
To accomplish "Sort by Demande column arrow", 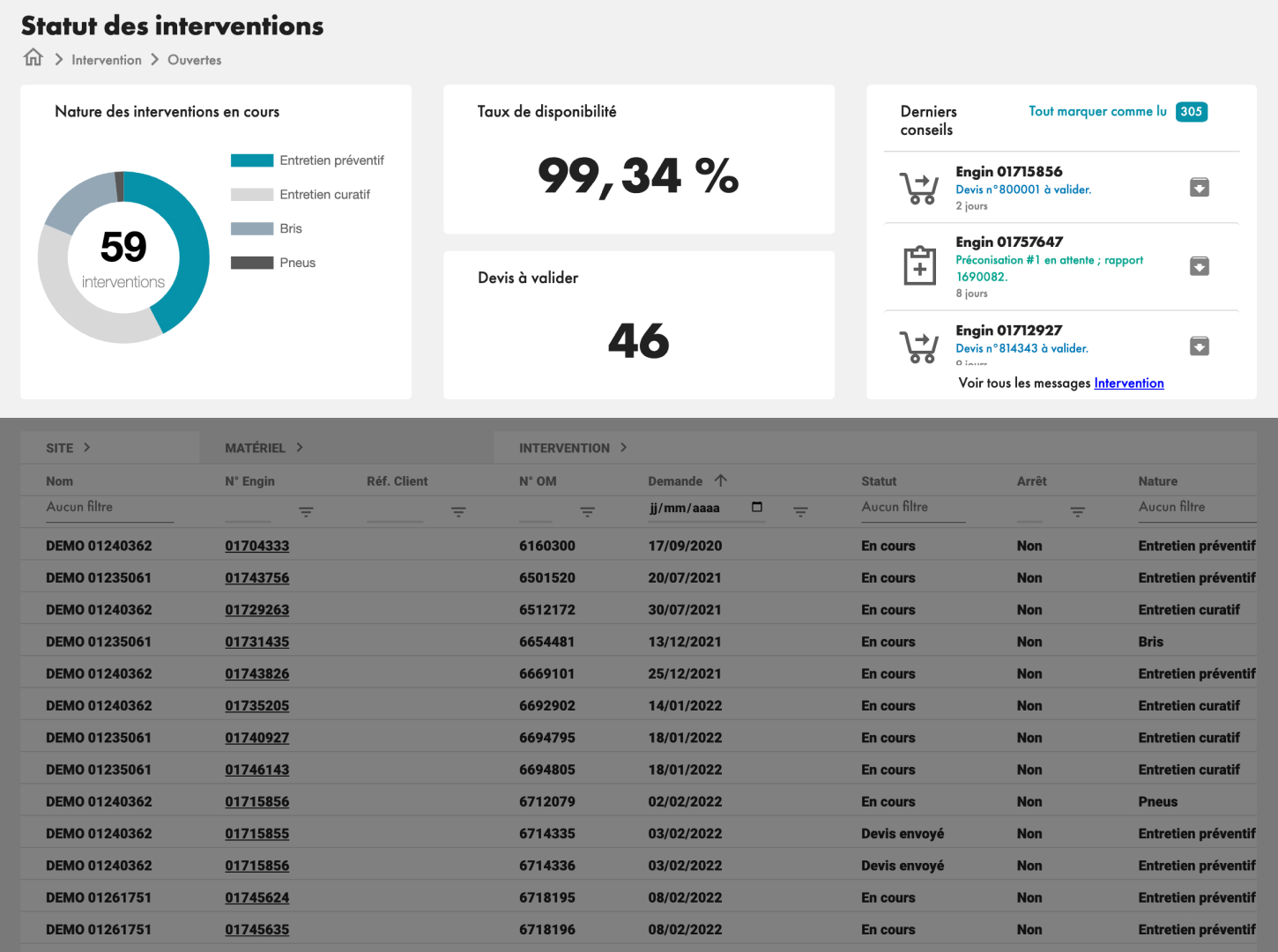I will [721, 480].
